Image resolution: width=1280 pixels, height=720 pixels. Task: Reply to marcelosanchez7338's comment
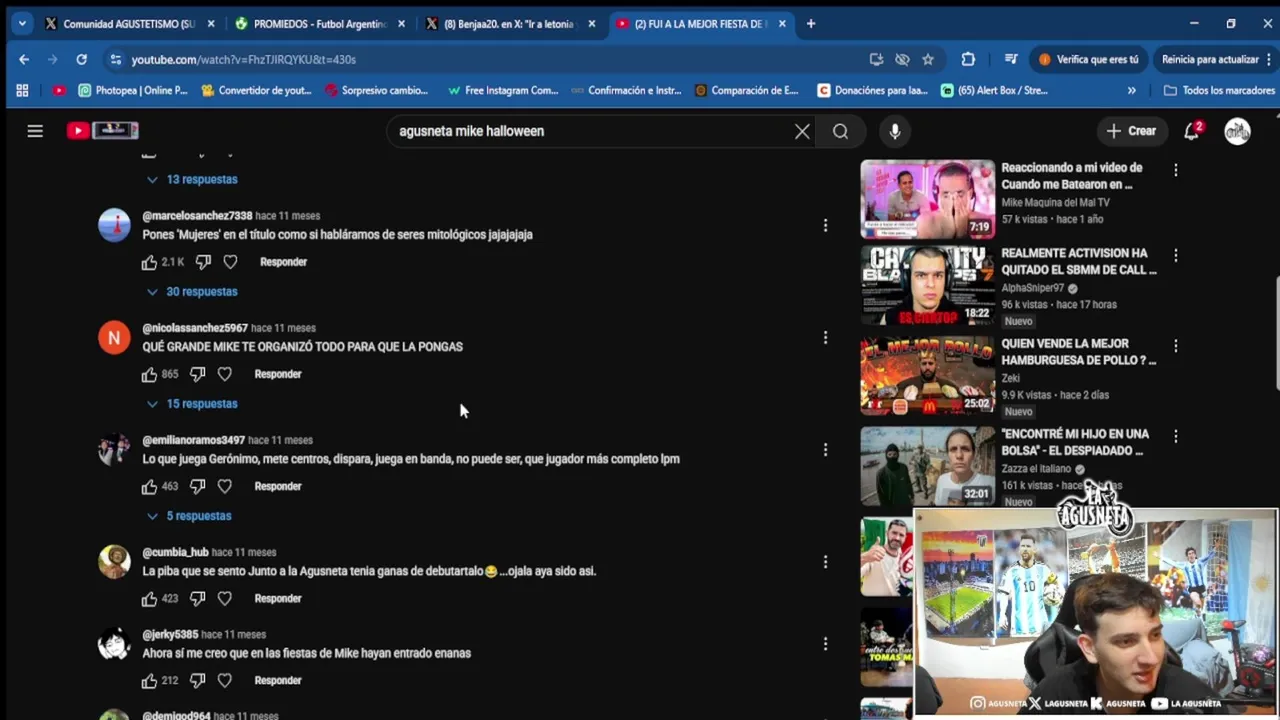[283, 262]
